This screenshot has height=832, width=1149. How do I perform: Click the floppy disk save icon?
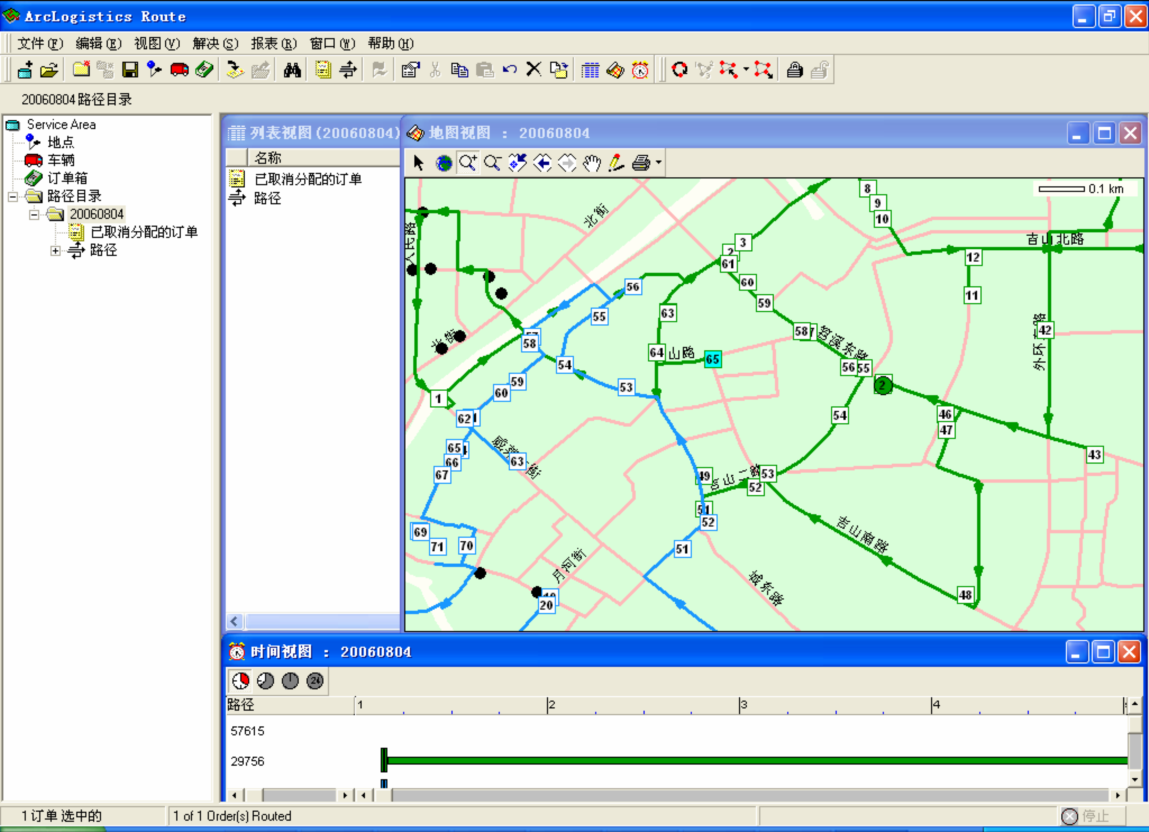click(130, 70)
